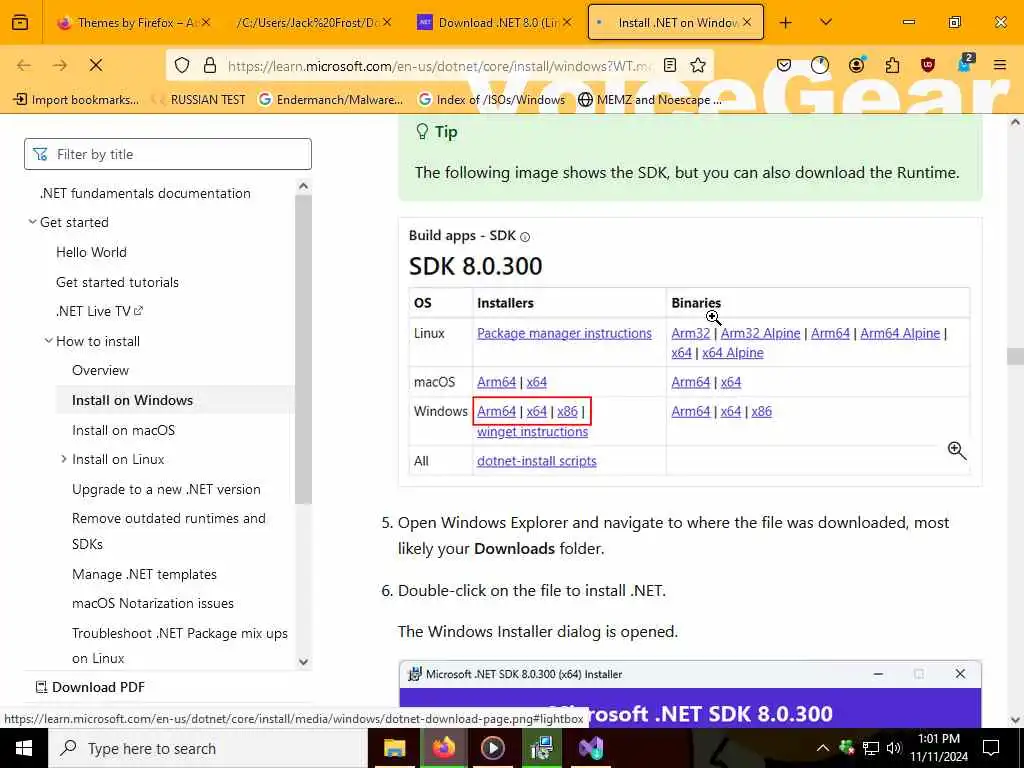Open Manage .NET templates page

click(144, 574)
